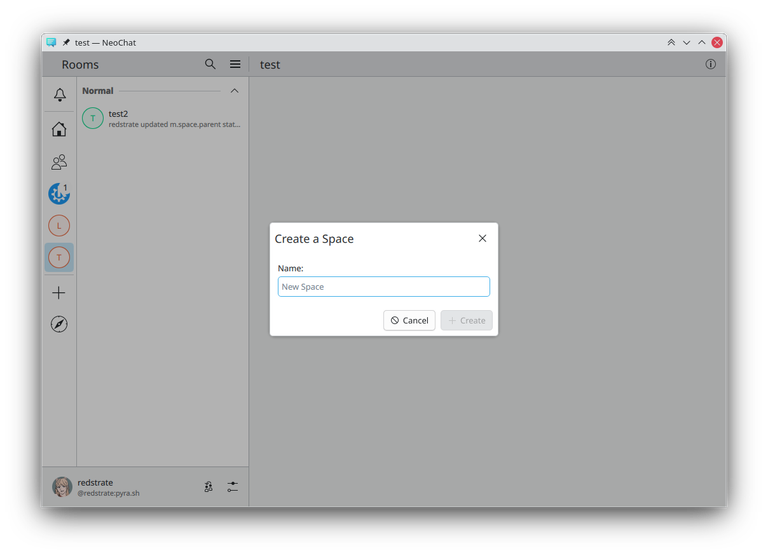
Task: Open the test2 room
Action: coord(162,119)
